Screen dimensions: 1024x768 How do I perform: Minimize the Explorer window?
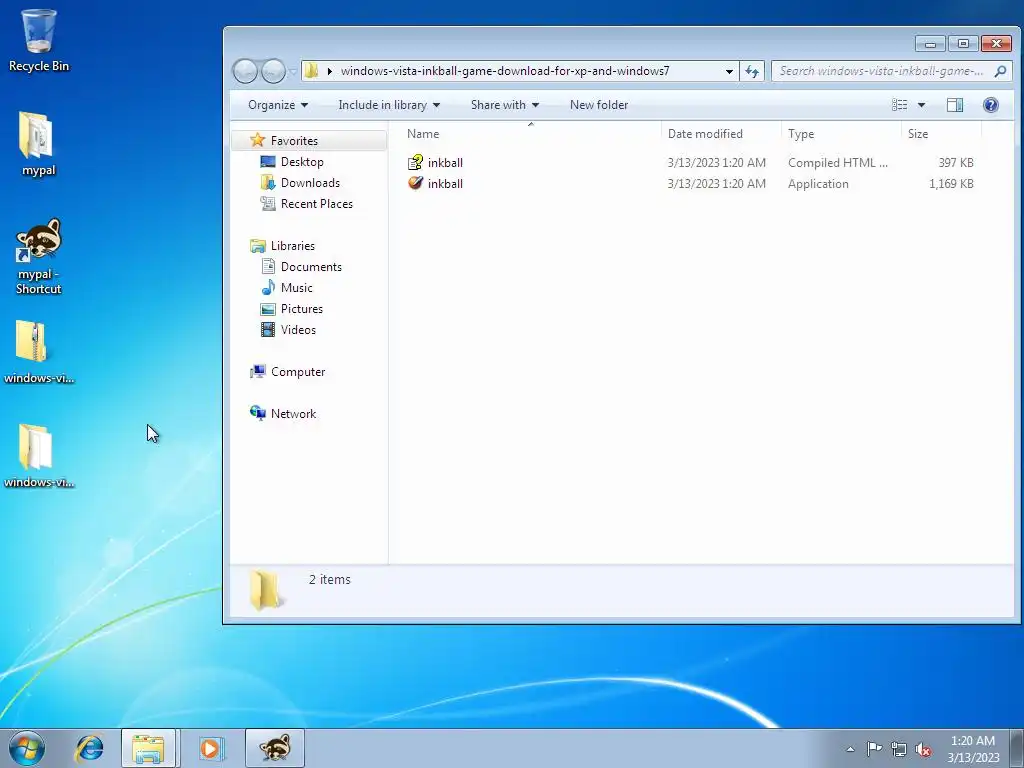pyautogui.click(x=931, y=44)
